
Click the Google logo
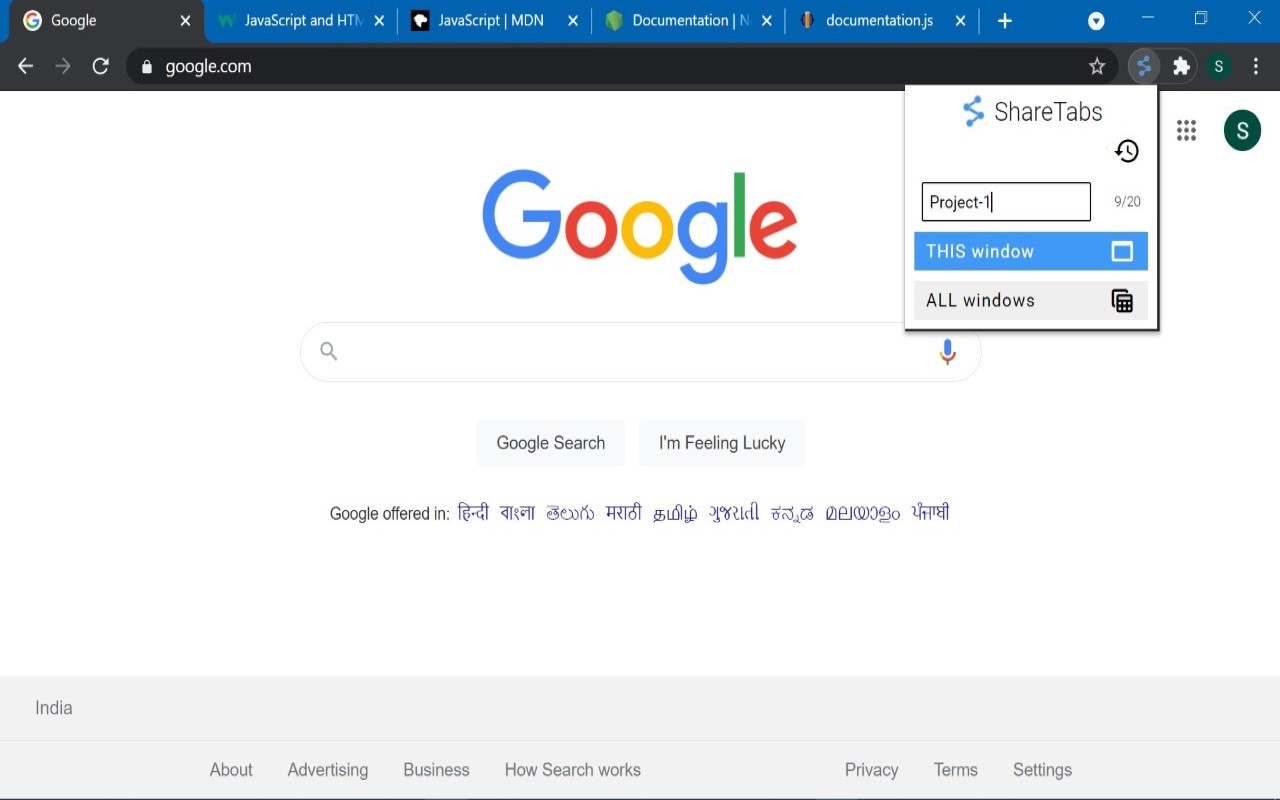pyautogui.click(x=640, y=226)
